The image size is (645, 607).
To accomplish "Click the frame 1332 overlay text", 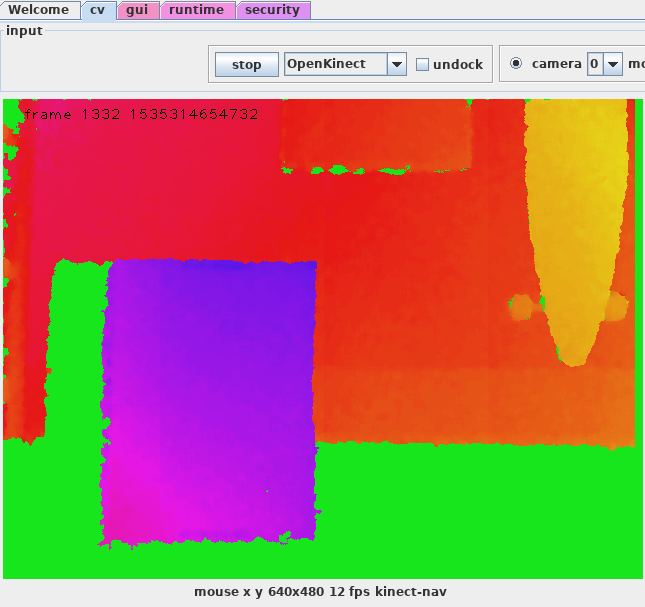I will click(x=141, y=114).
